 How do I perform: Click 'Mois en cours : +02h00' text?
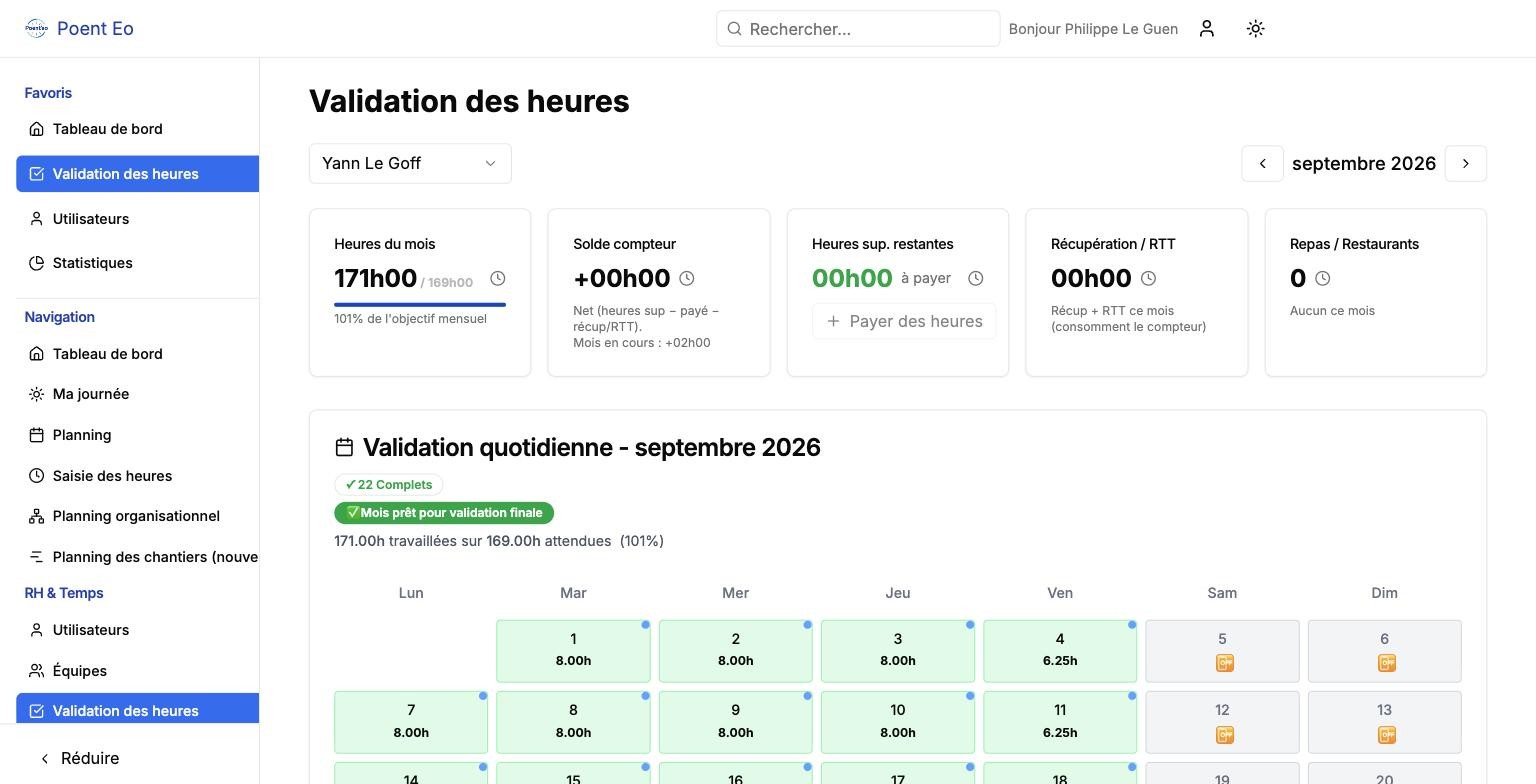[642, 343]
